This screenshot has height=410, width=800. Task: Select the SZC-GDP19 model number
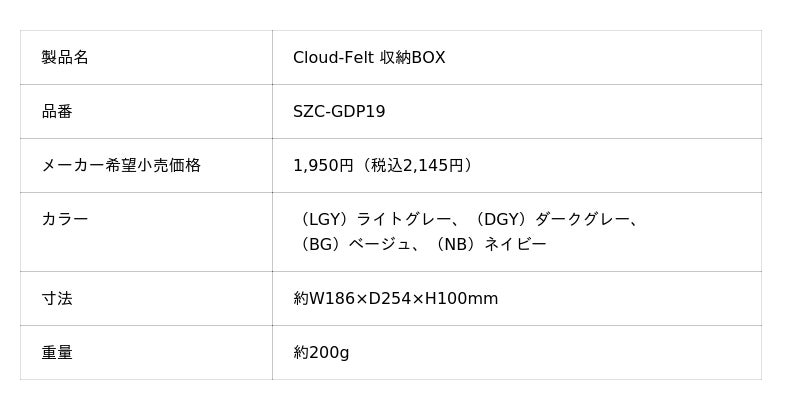[x=339, y=112]
